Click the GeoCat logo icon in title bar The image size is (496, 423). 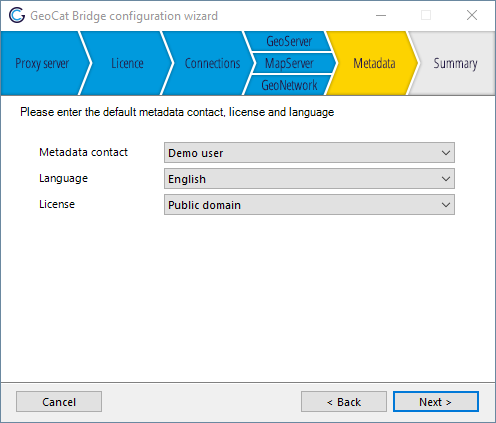17,15
